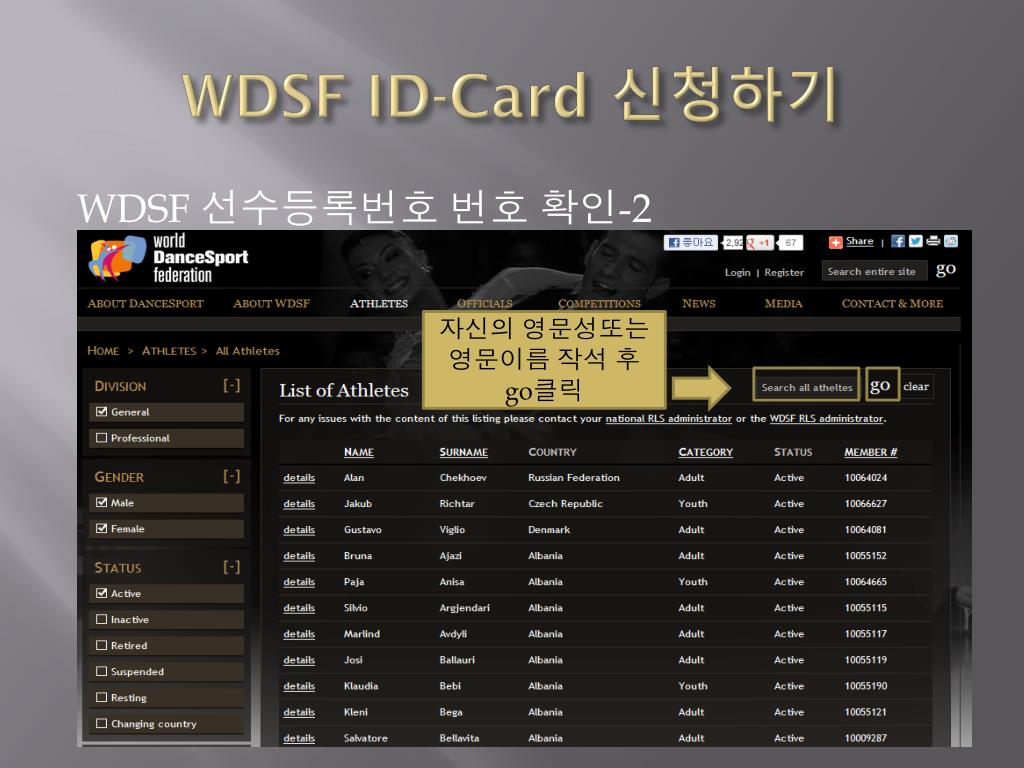This screenshot has height=768, width=1024.
Task: Check the Resting status filter
Action: pos(101,697)
